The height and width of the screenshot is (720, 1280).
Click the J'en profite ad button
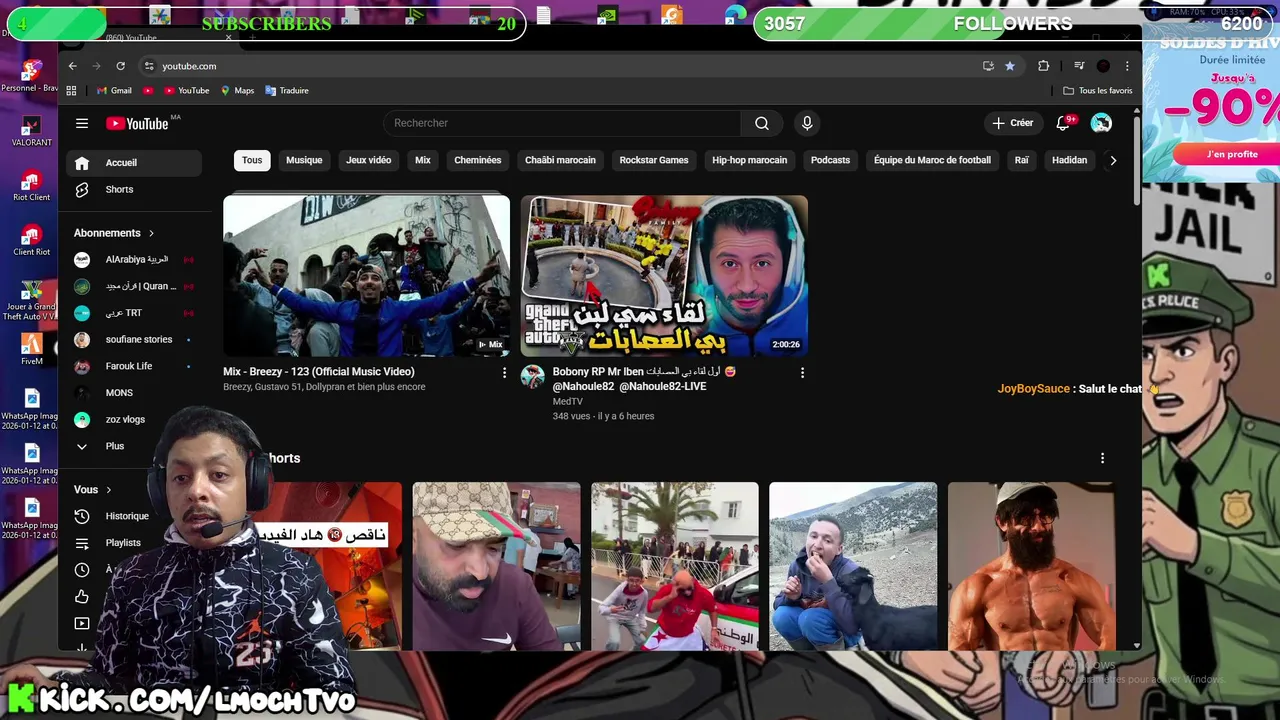coord(1231,154)
